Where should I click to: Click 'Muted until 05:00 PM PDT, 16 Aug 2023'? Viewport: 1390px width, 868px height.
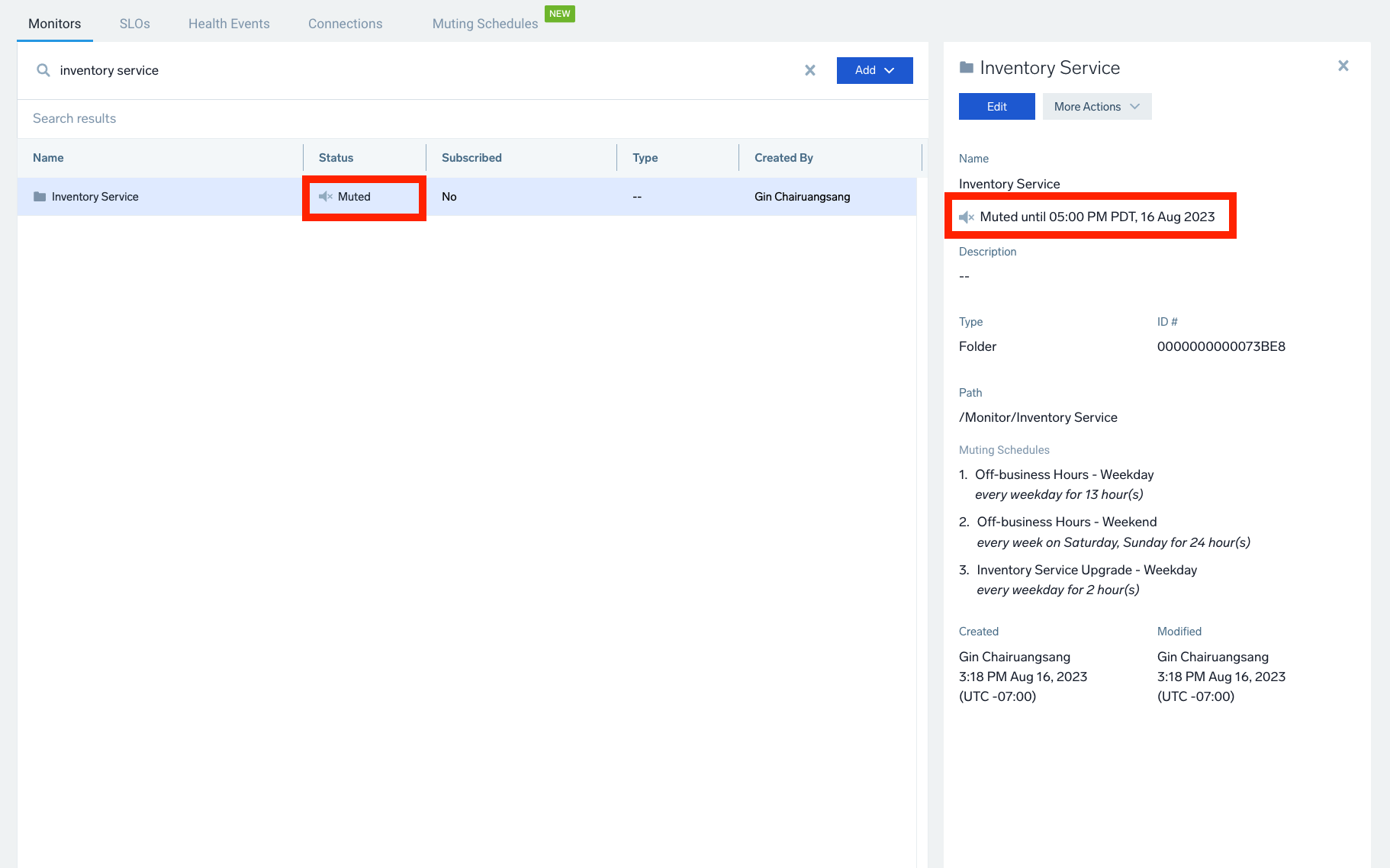pos(1098,217)
